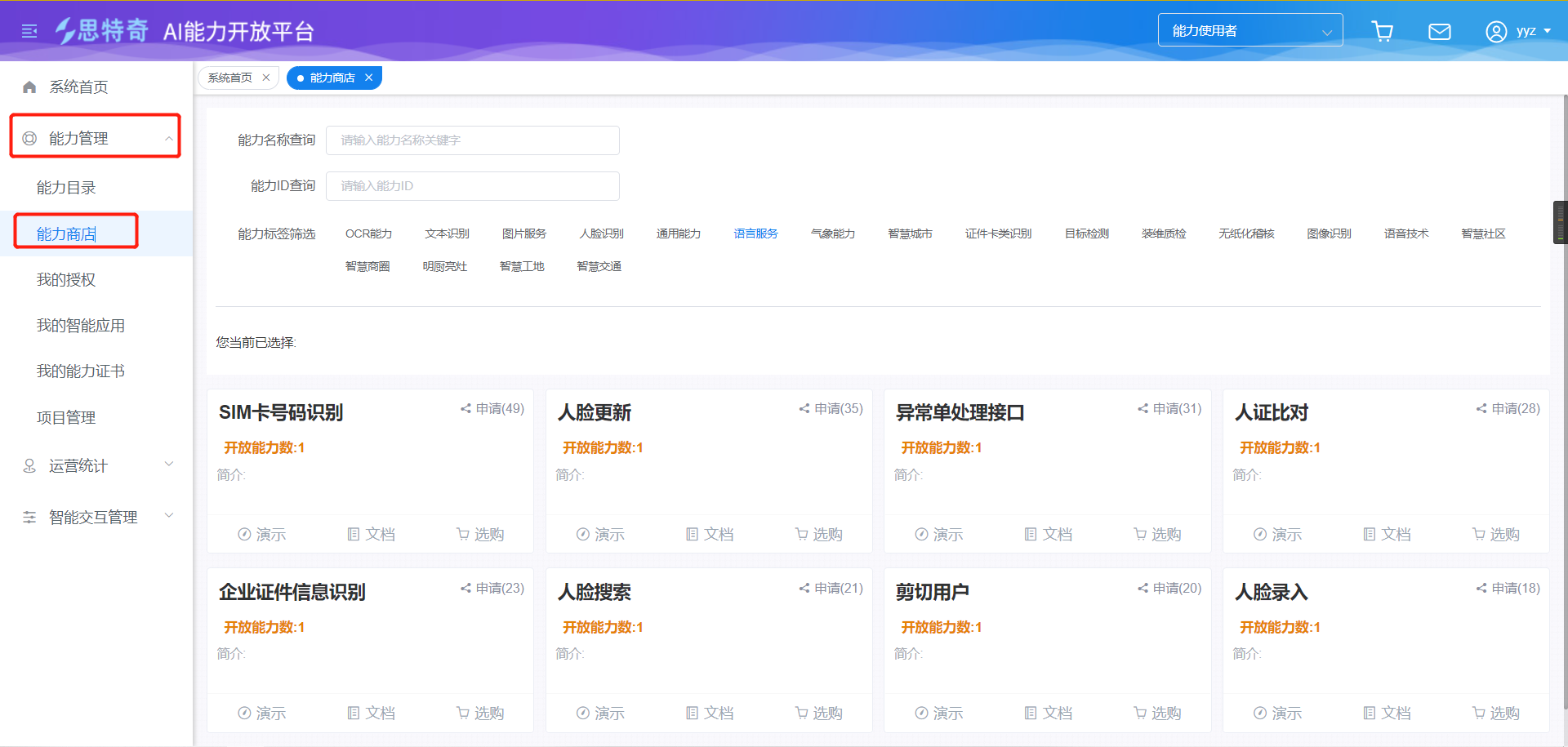Filter by 证件卡类识别 tag
The height and width of the screenshot is (747, 1568).
tap(998, 233)
